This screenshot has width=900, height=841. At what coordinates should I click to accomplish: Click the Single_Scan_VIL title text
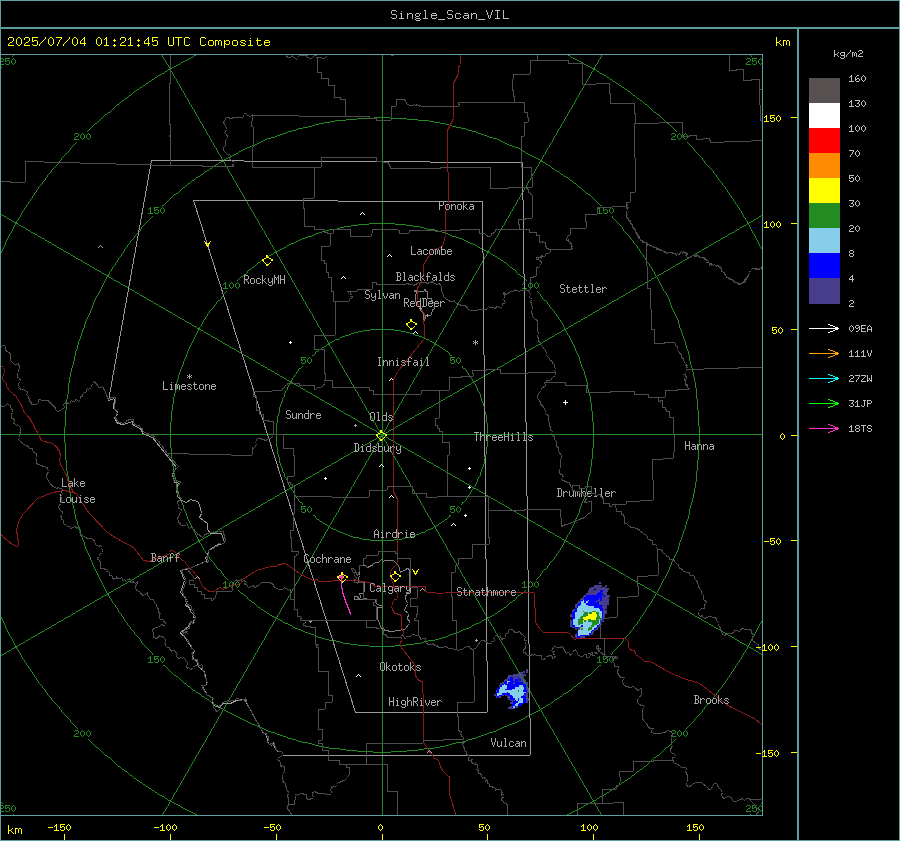(449, 15)
